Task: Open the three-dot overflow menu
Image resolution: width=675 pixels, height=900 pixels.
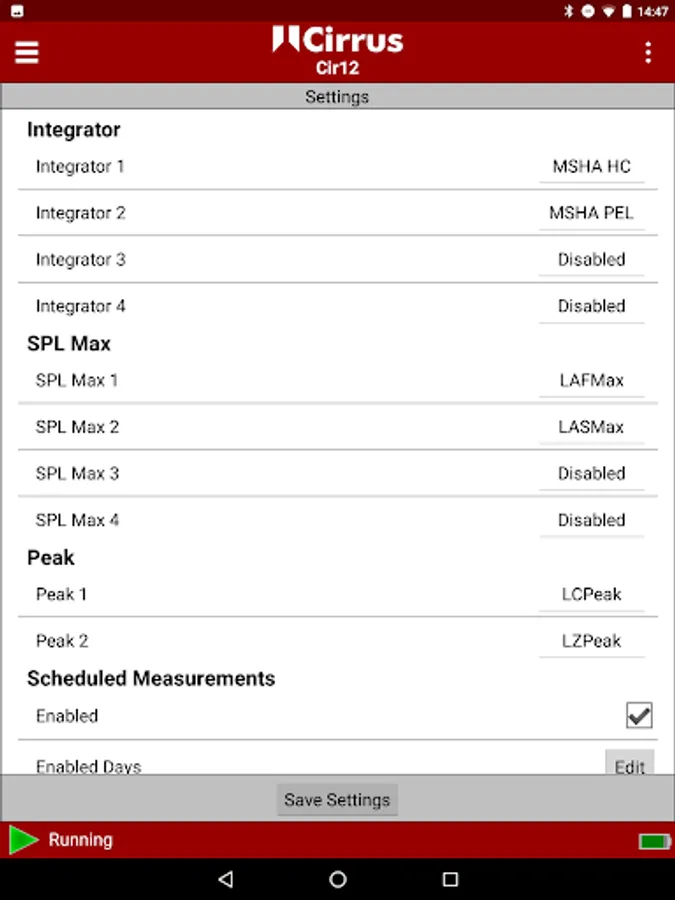Action: [x=648, y=52]
